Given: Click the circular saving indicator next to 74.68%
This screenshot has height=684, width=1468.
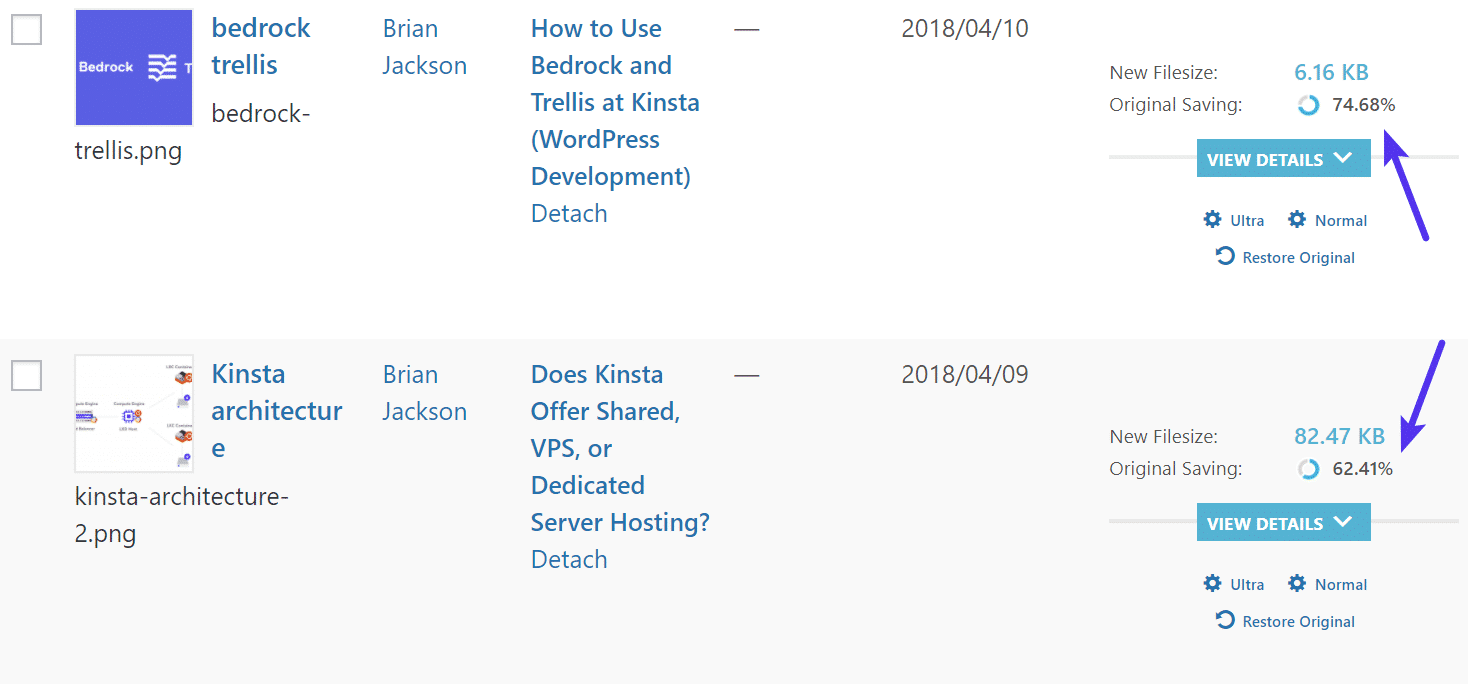Looking at the screenshot, I should click(x=1308, y=104).
